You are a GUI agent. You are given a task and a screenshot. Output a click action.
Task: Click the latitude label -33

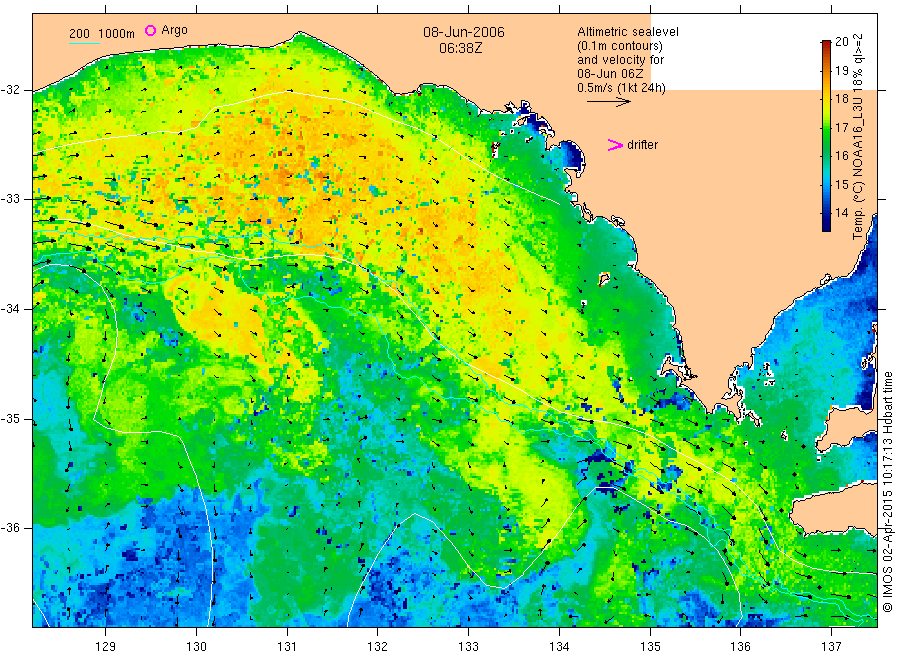[10, 199]
